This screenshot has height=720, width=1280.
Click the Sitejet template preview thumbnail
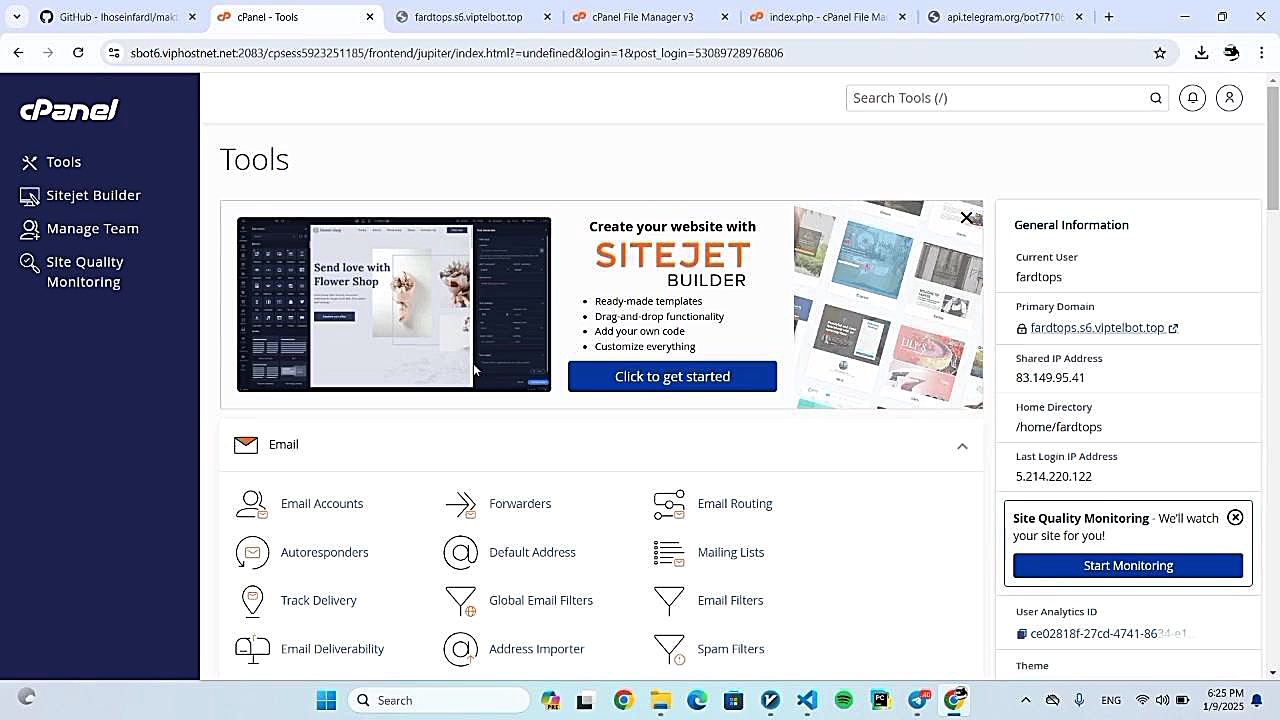pos(394,304)
